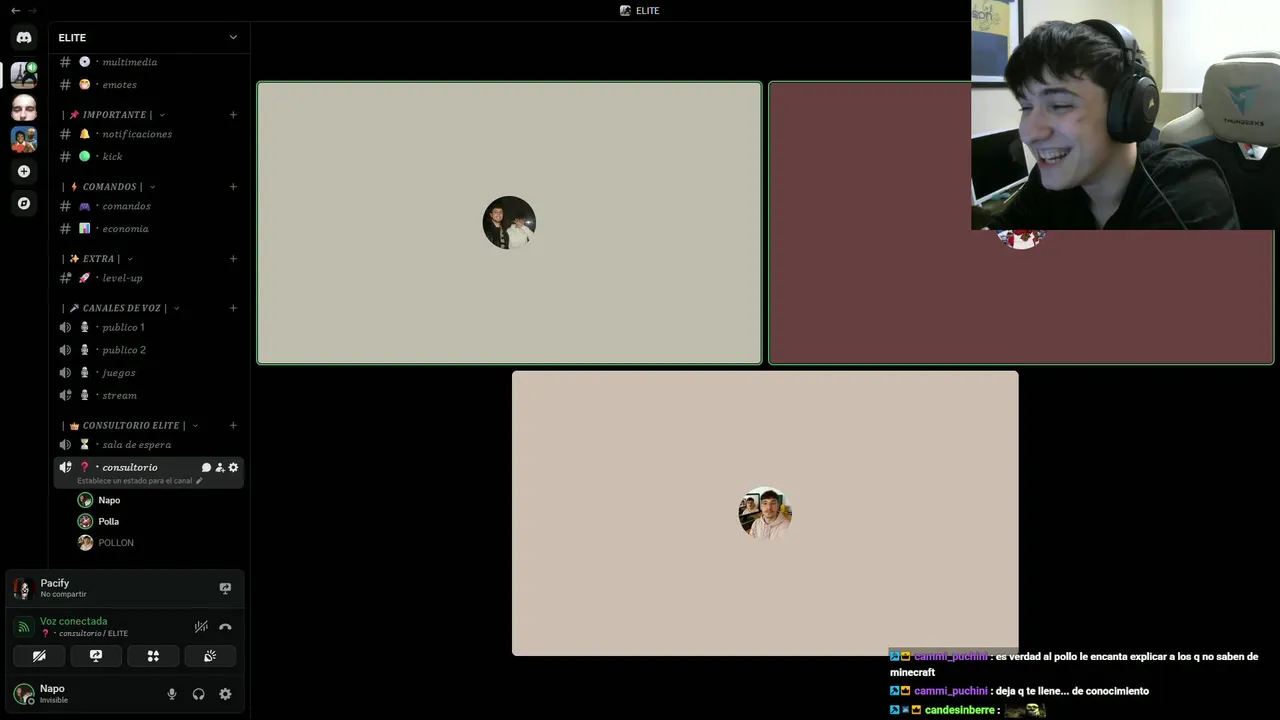This screenshot has width=1280, height=720.
Task: Share screen using the monitor arrow button
Action: [96, 656]
